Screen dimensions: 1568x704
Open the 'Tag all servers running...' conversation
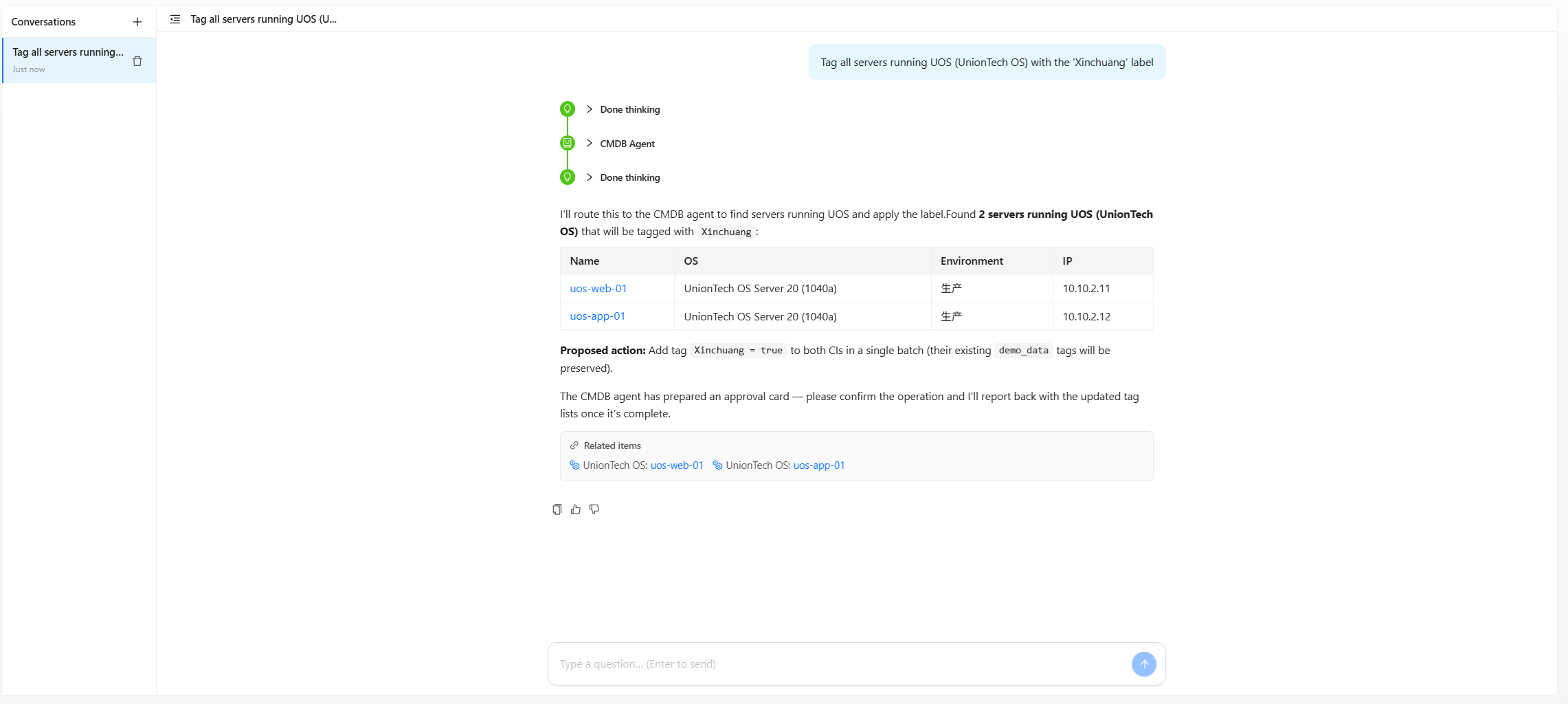(79, 60)
